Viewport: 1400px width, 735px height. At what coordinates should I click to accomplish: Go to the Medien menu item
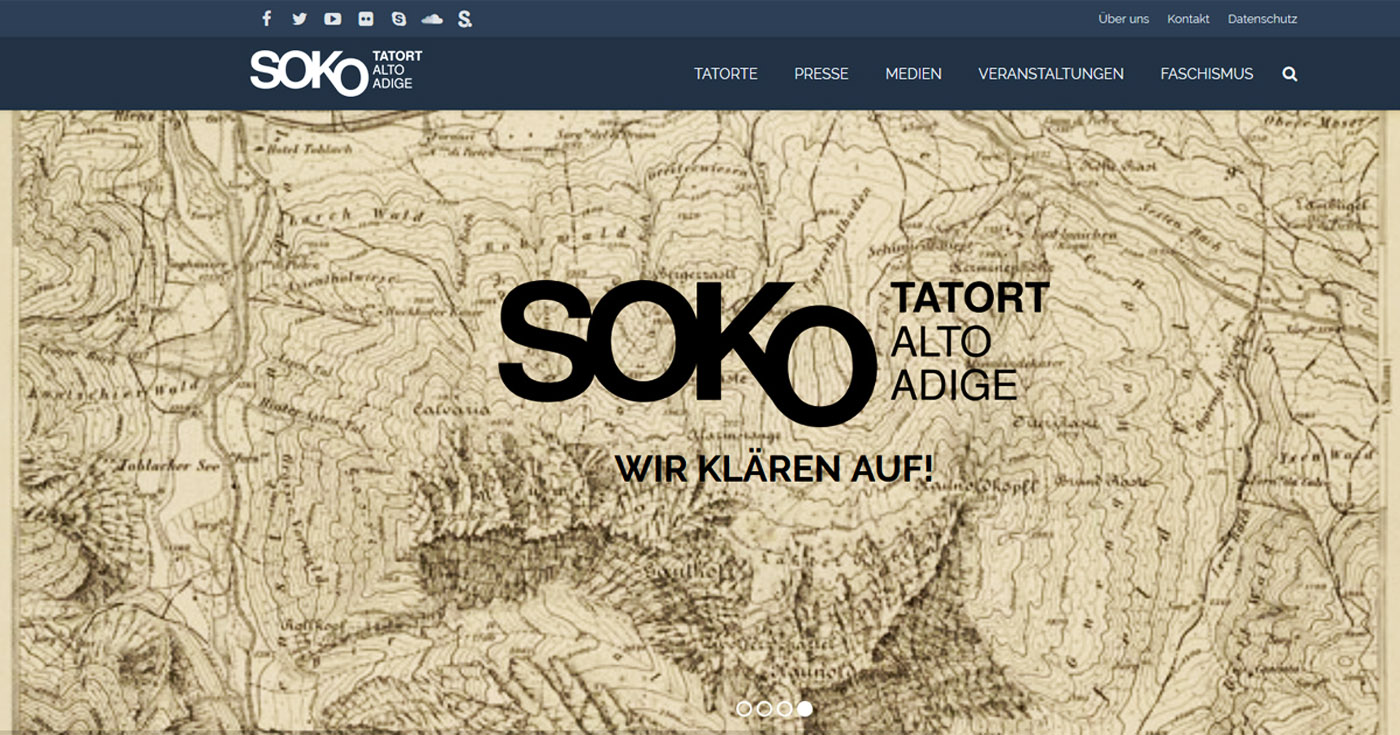[913, 73]
